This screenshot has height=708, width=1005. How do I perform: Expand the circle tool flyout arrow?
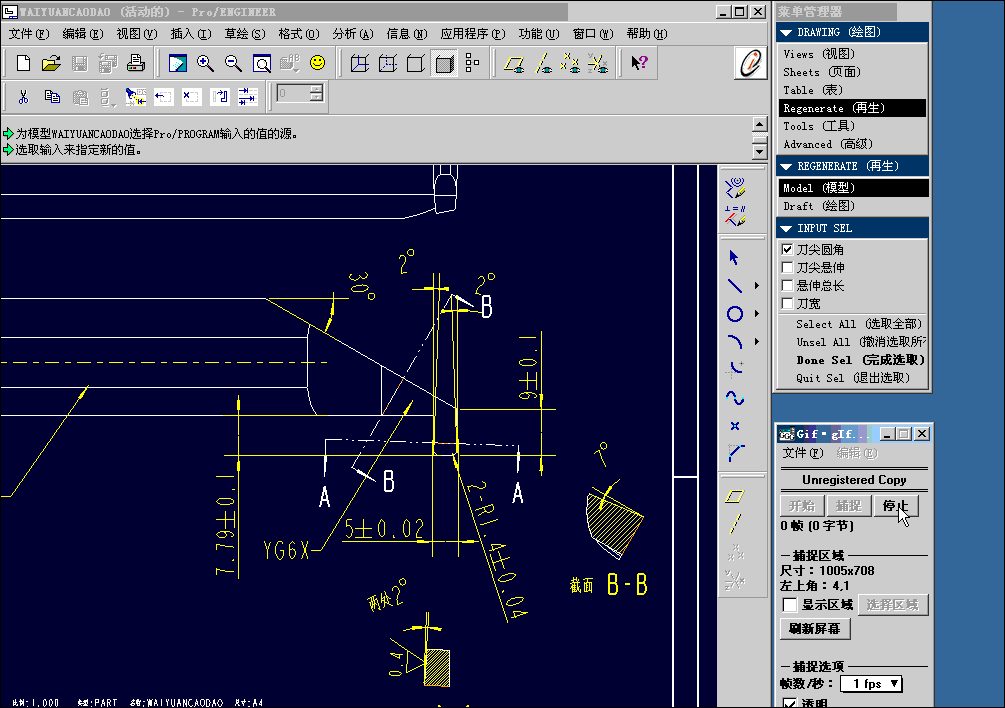[757, 314]
